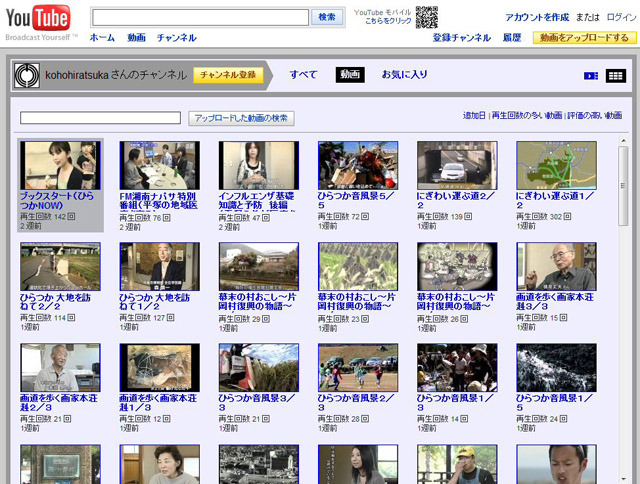
Task: Open the YouTube mobile QR code
Action: [427, 17]
